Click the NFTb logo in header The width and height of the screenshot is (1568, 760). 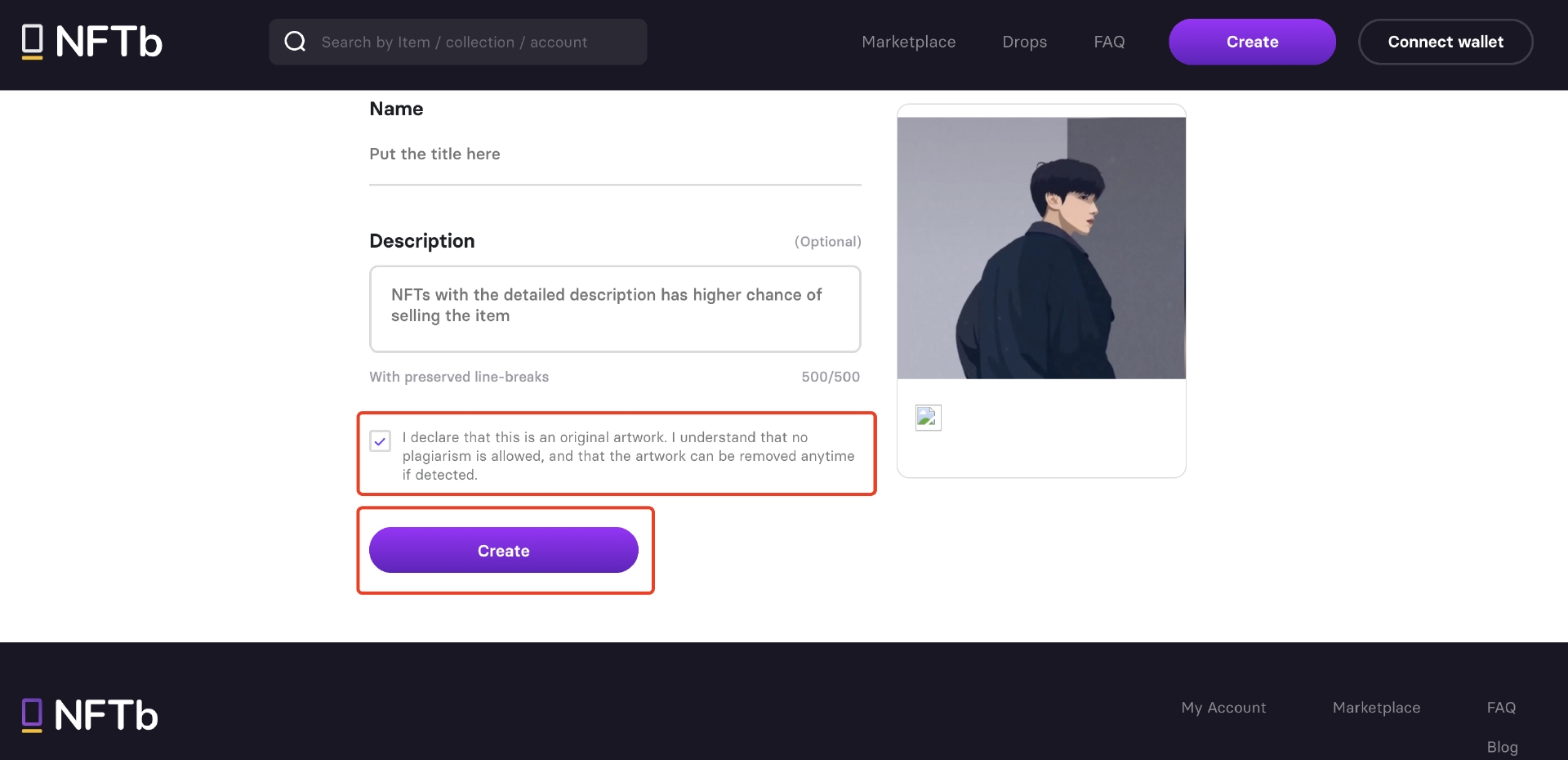pos(92,42)
